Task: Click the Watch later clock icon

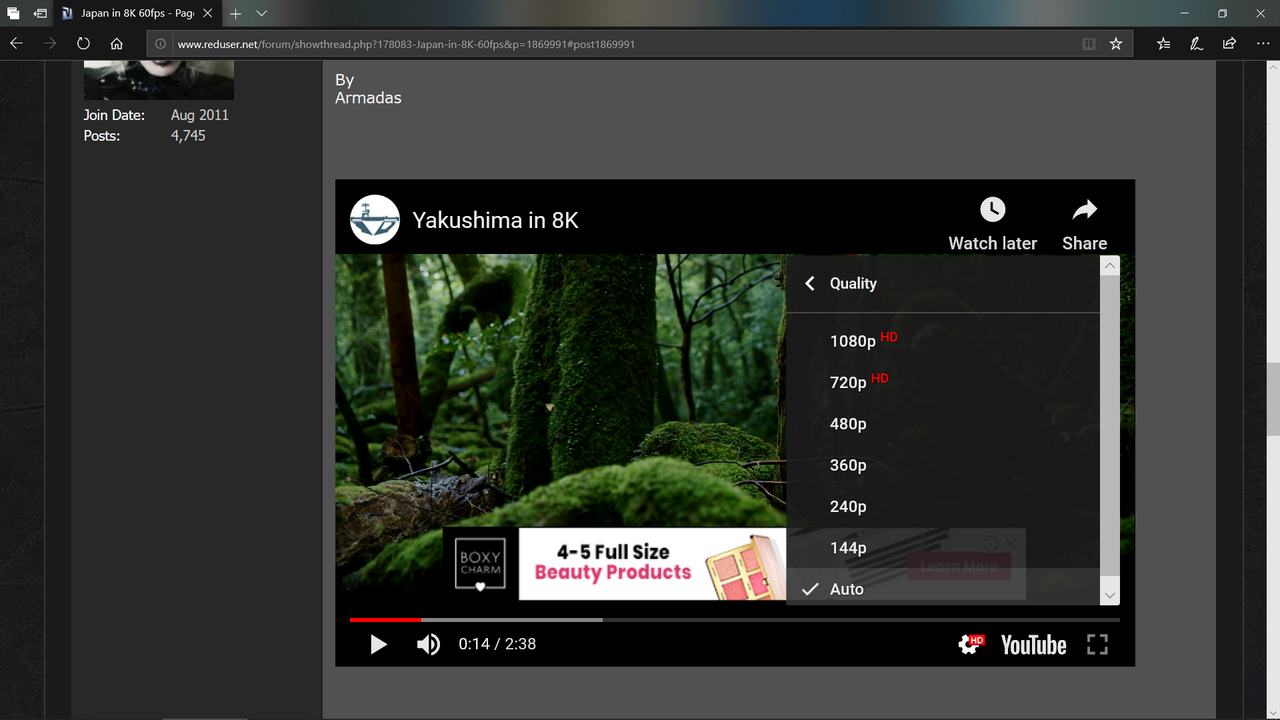Action: (992, 210)
